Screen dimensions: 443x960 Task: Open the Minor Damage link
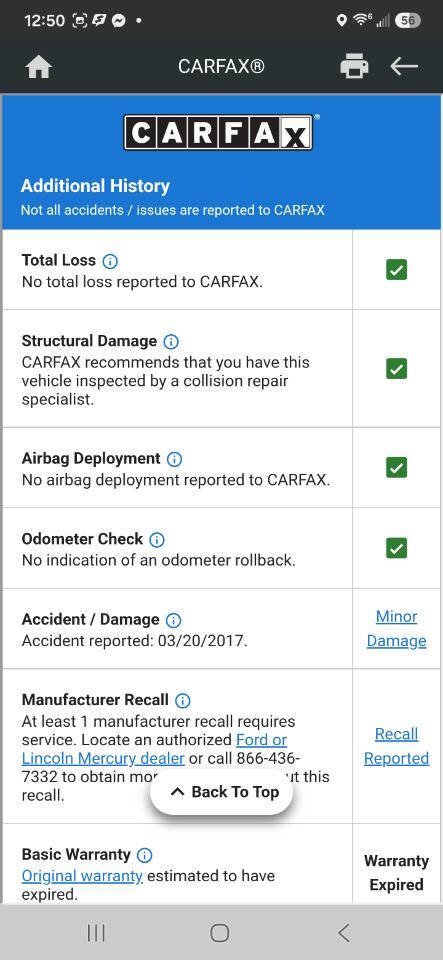click(396, 629)
